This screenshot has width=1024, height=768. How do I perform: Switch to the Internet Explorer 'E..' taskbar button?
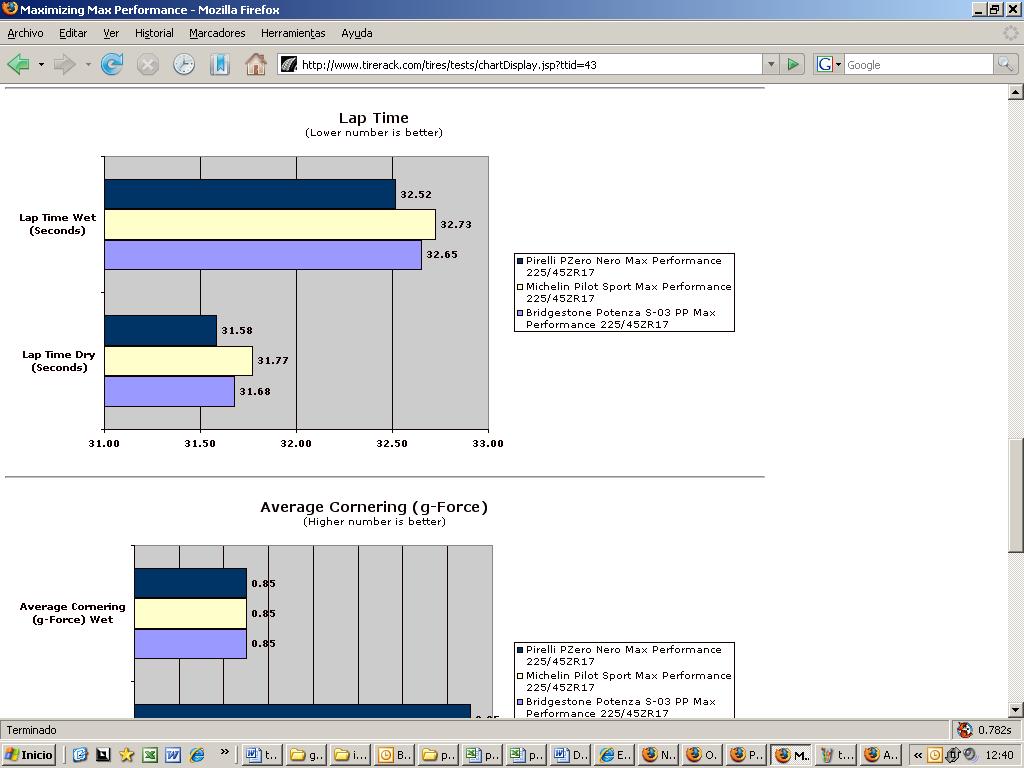[x=615, y=755]
